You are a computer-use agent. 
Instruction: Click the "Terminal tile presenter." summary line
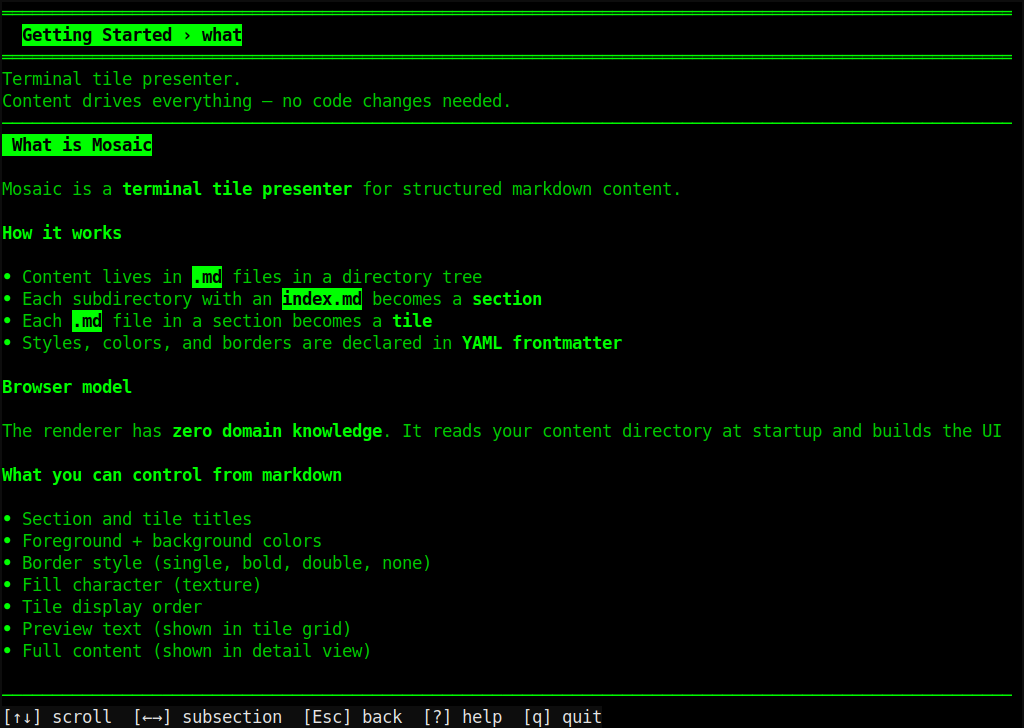[121, 79]
